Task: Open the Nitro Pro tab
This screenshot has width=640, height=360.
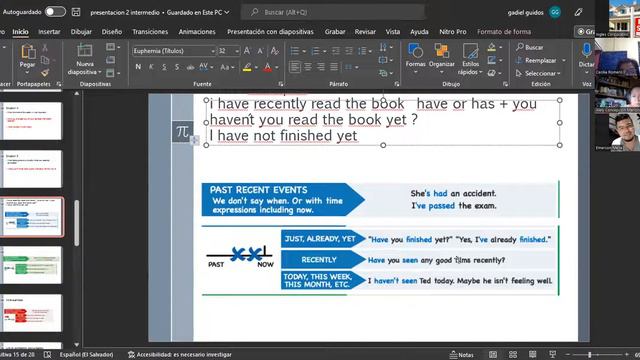Action: (453, 31)
